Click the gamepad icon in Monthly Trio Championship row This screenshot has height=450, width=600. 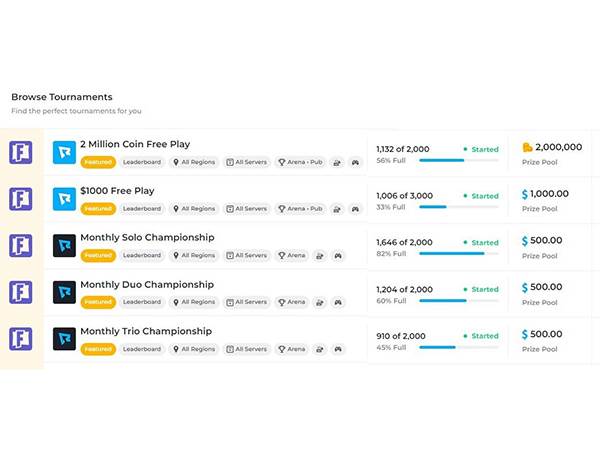pyautogui.click(x=338, y=349)
